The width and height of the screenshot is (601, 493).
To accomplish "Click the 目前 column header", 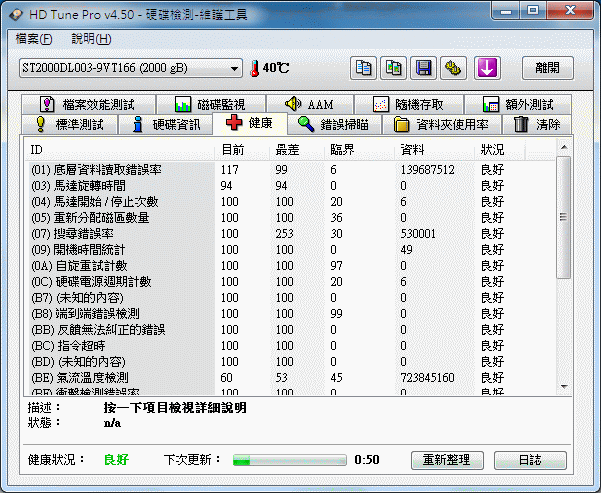I will pos(242,150).
